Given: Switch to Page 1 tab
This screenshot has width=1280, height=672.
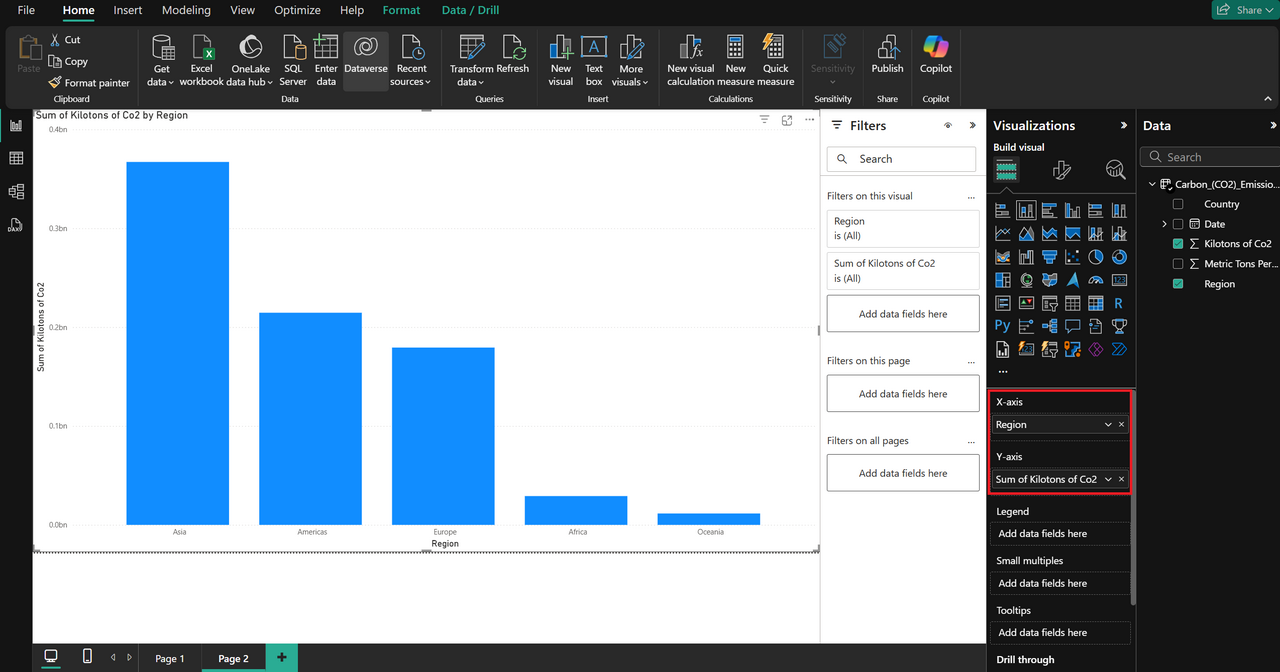Looking at the screenshot, I should pos(170,658).
